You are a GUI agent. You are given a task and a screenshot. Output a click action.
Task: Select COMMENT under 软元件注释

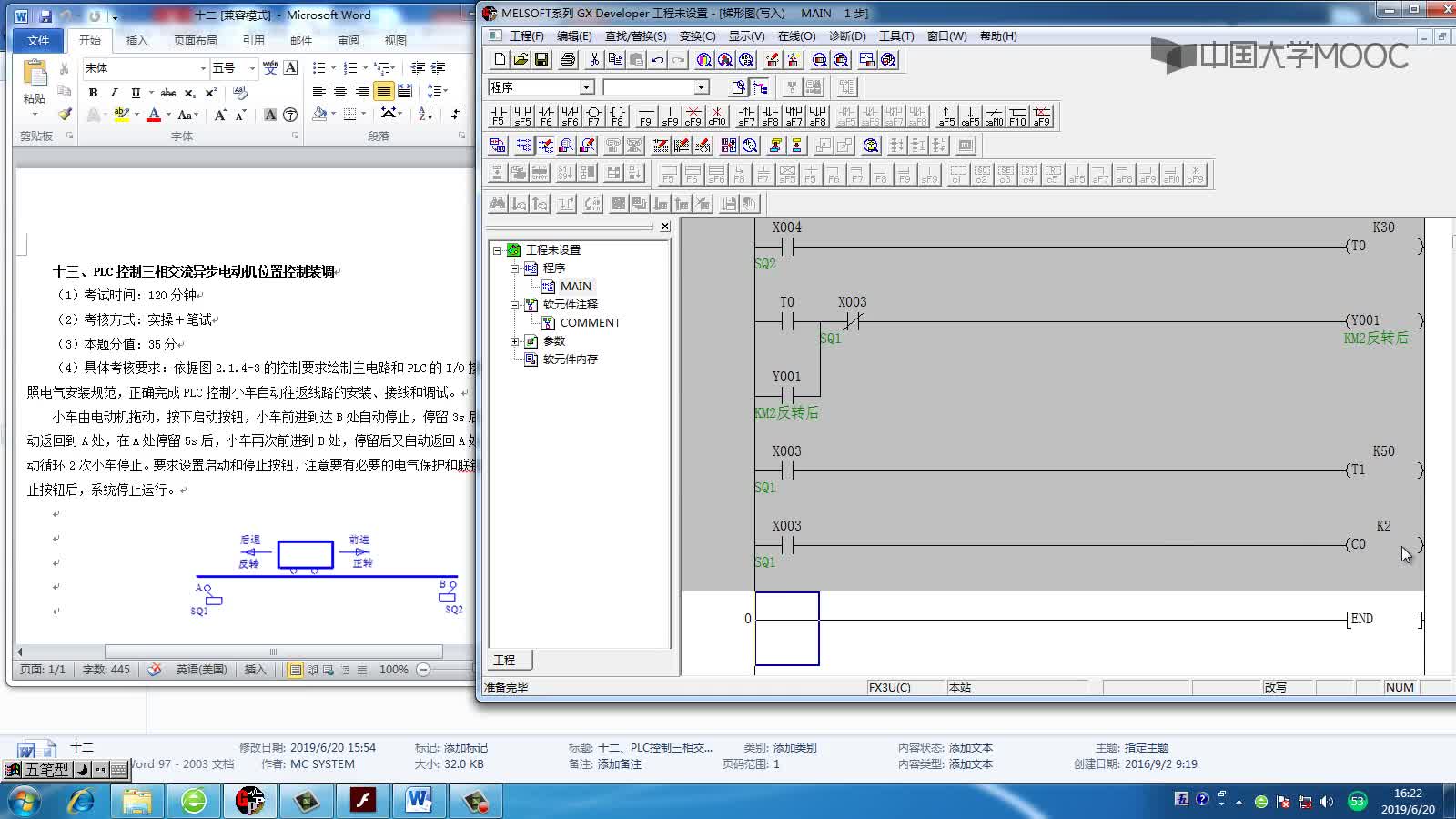coord(590,322)
